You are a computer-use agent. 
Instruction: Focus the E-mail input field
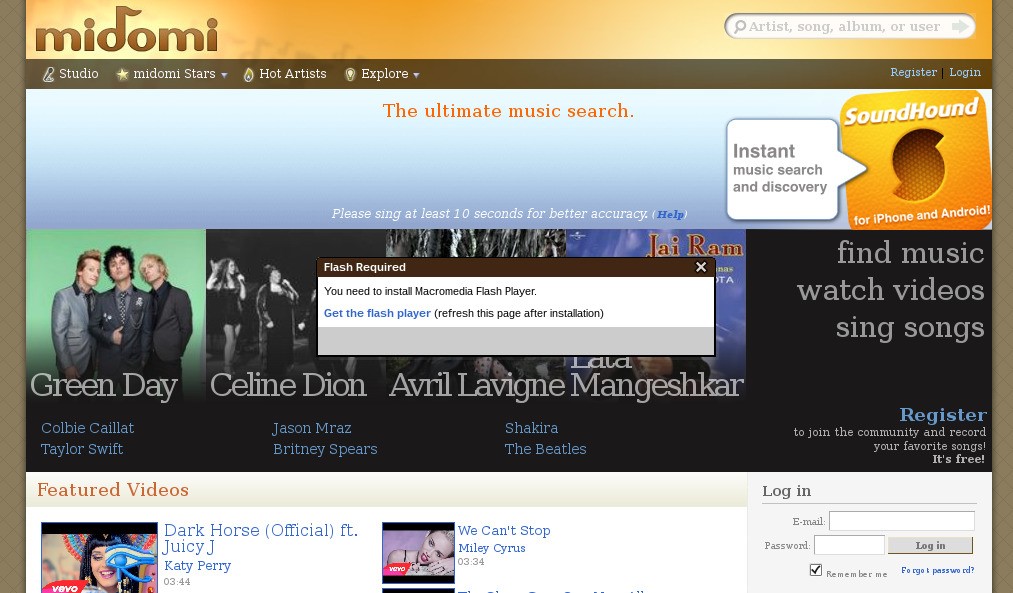coord(901,521)
